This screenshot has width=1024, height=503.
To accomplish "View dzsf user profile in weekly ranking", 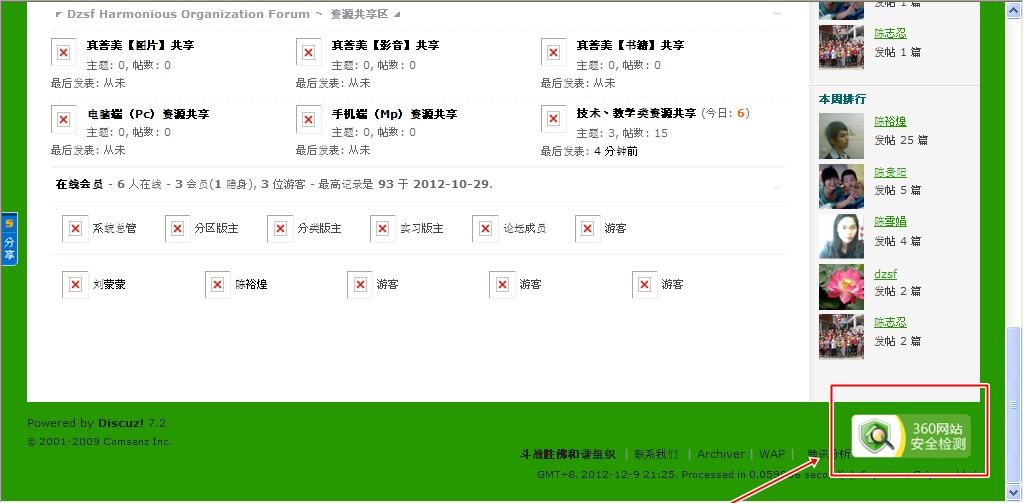I will (x=885, y=274).
